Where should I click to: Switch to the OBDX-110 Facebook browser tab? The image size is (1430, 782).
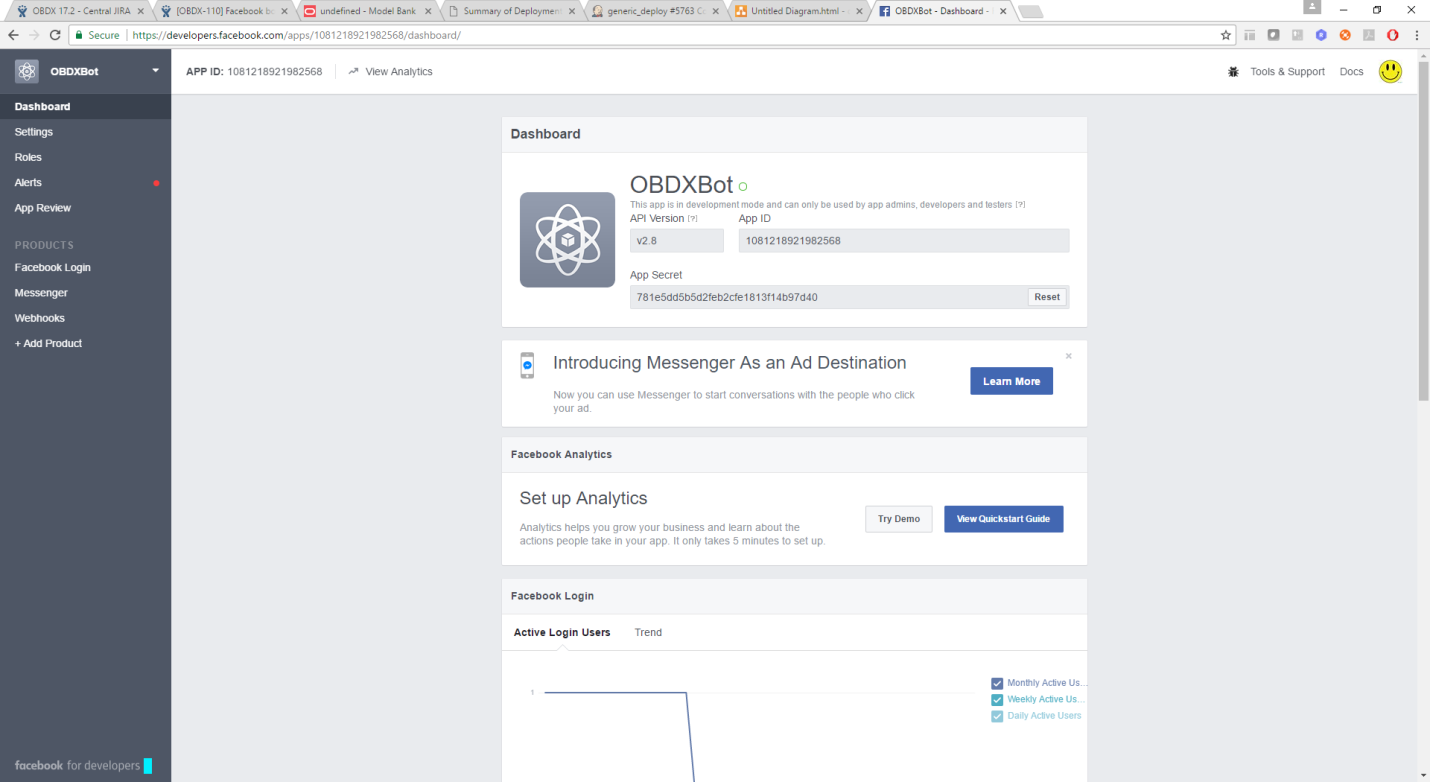(x=222, y=11)
